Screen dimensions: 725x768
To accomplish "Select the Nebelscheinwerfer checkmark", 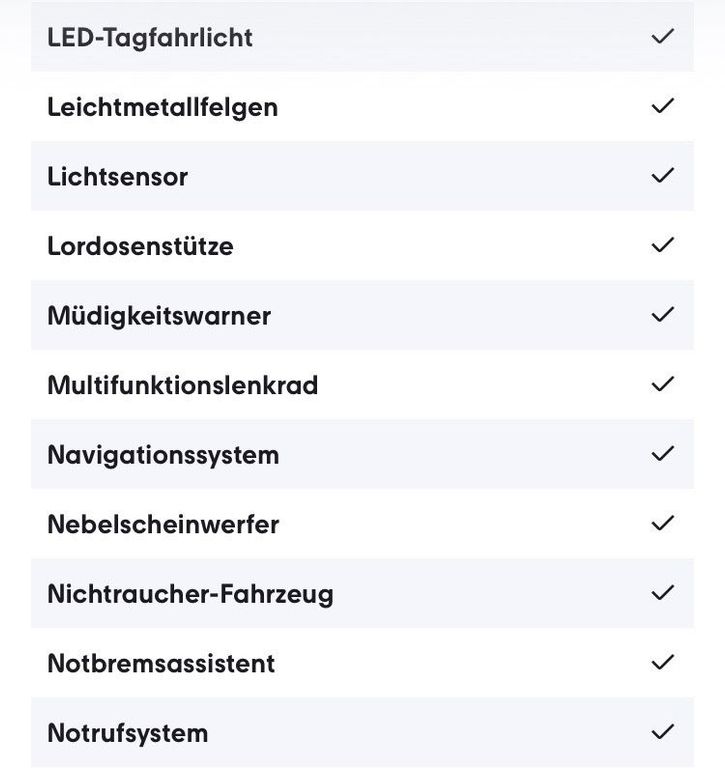I will (662, 523).
